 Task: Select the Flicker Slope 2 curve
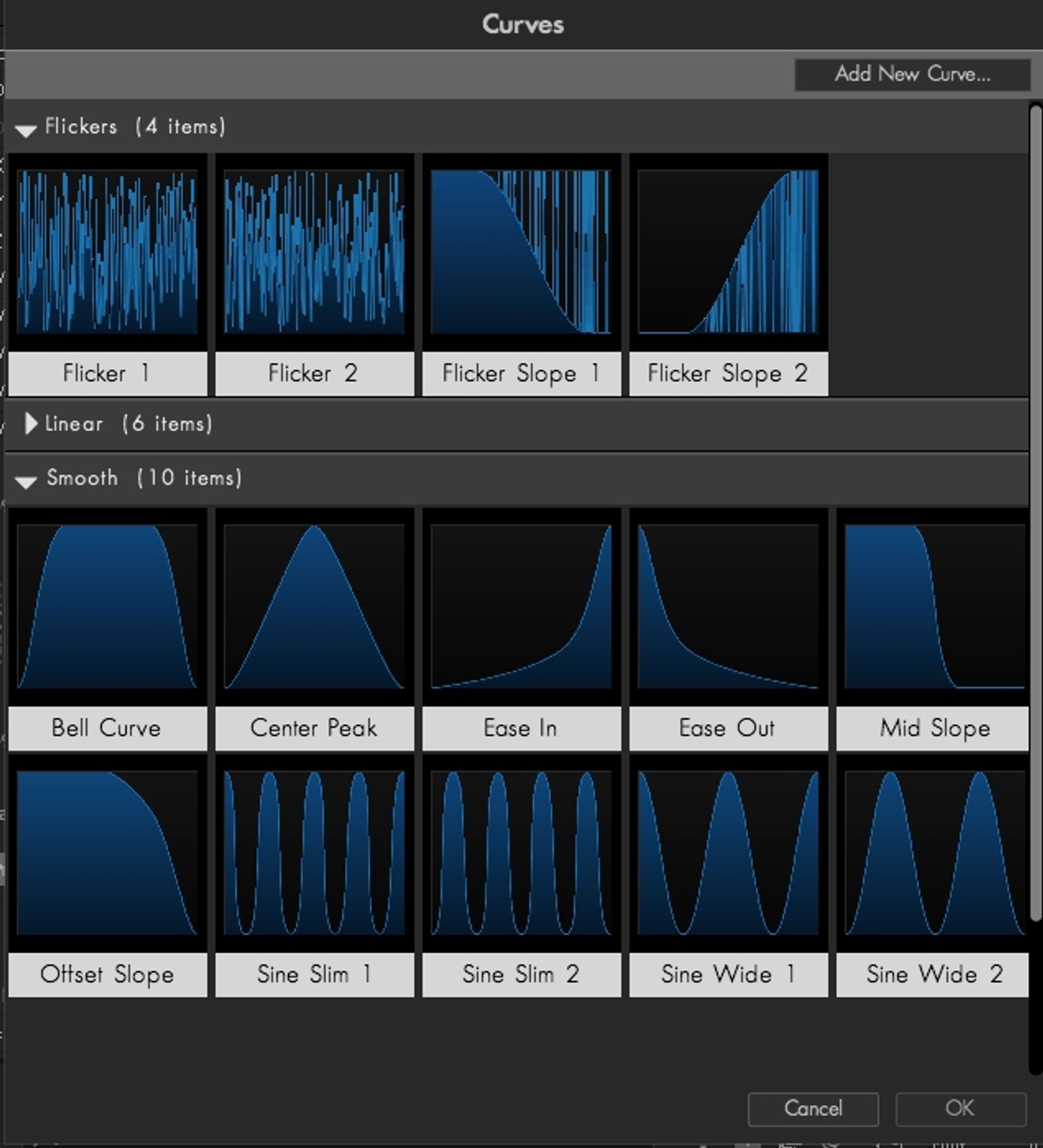click(728, 252)
